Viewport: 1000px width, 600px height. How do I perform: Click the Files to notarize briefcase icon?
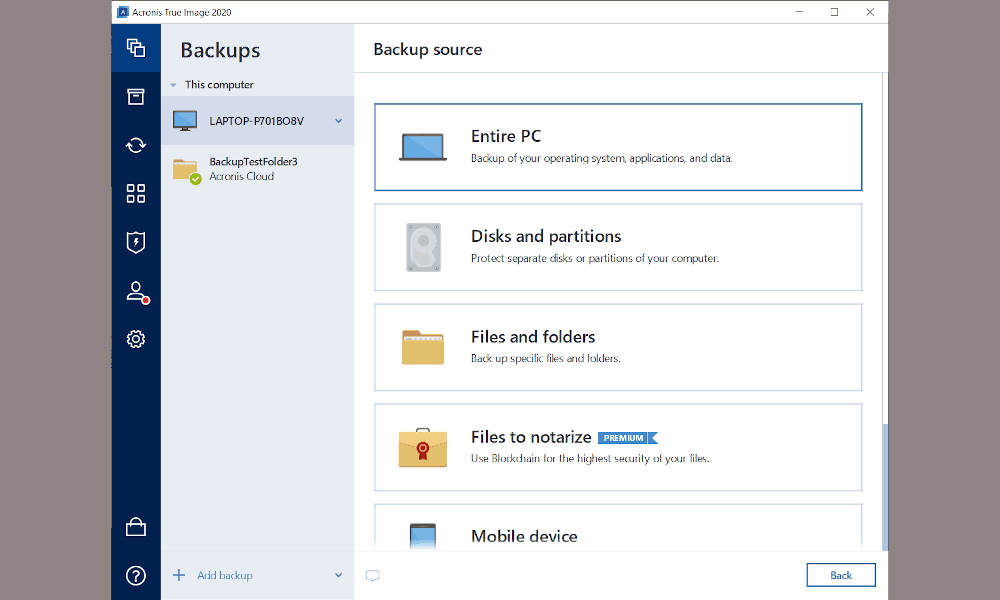(423, 448)
